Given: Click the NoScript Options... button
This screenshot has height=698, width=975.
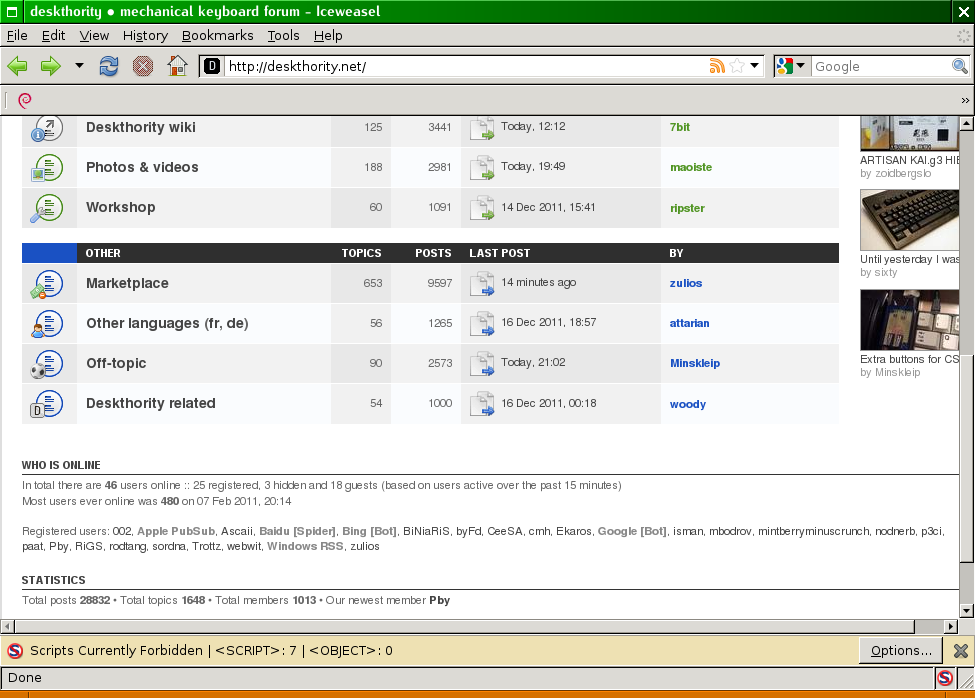Looking at the screenshot, I should tap(900, 650).
